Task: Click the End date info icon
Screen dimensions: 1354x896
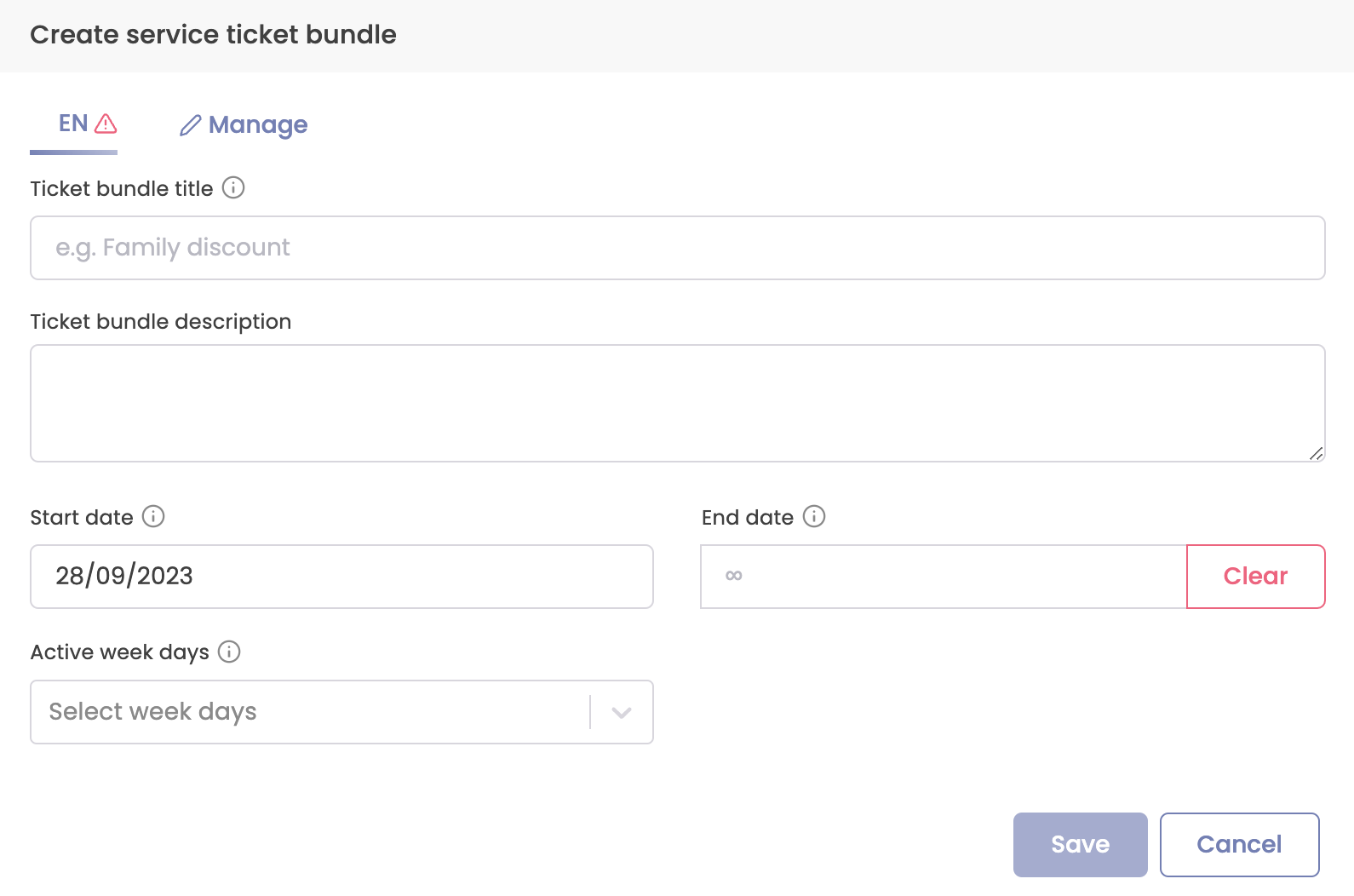Action: click(815, 516)
